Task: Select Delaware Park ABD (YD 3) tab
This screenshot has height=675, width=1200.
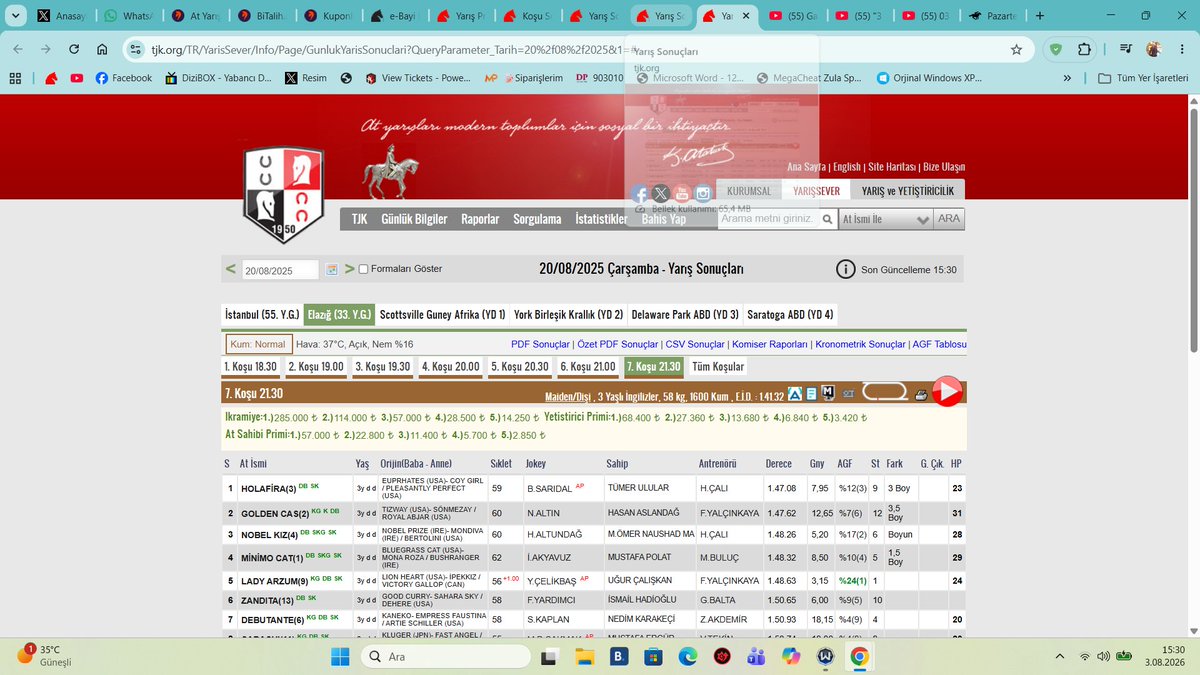Action: coord(685,314)
